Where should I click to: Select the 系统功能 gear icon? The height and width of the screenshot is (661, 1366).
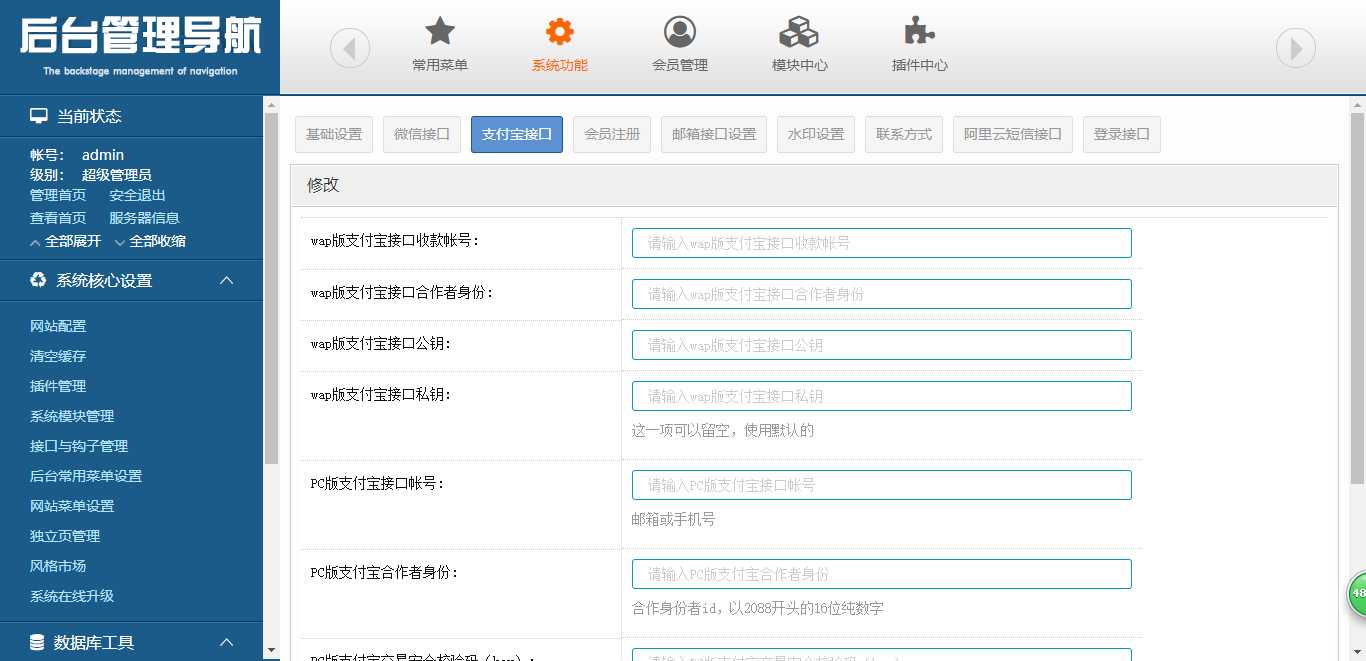(x=560, y=32)
